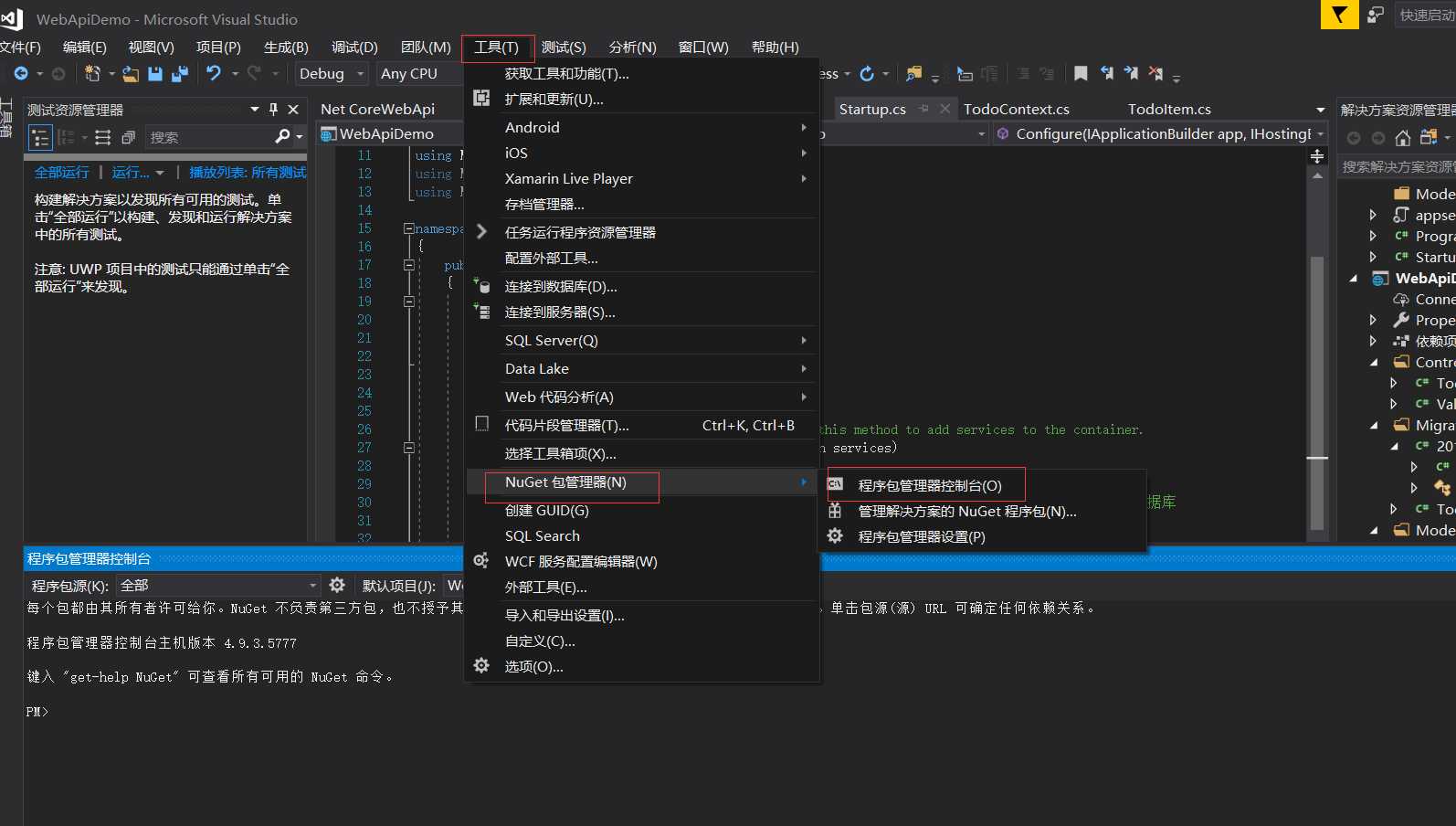Image resolution: width=1456 pixels, height=826 pixels.
Task: Click the test group-by icon
Action: (x=66, y=137)
